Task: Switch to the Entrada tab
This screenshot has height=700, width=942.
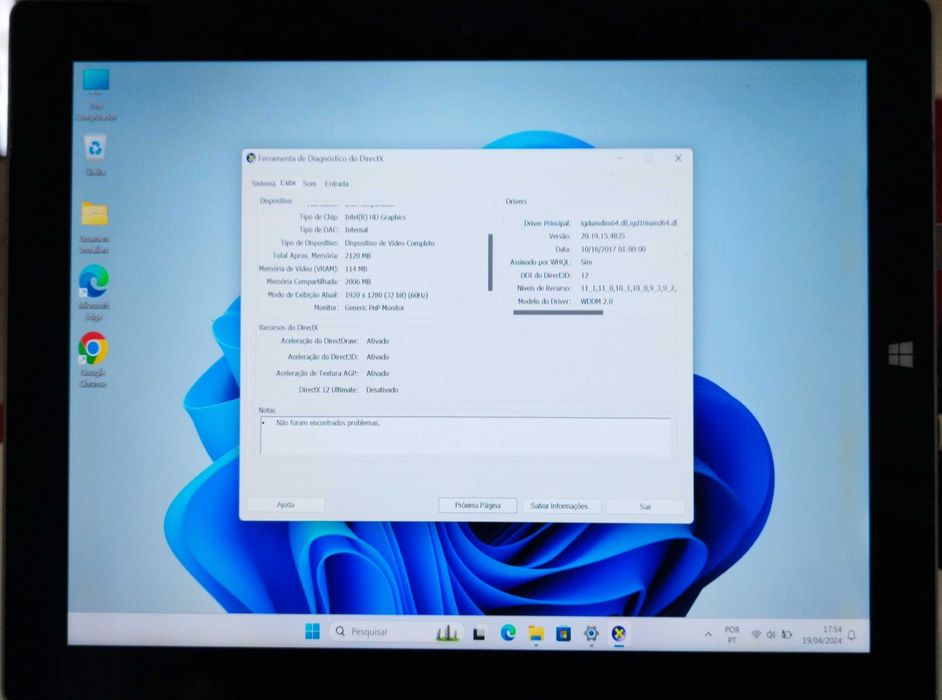Action: [336, 184]
